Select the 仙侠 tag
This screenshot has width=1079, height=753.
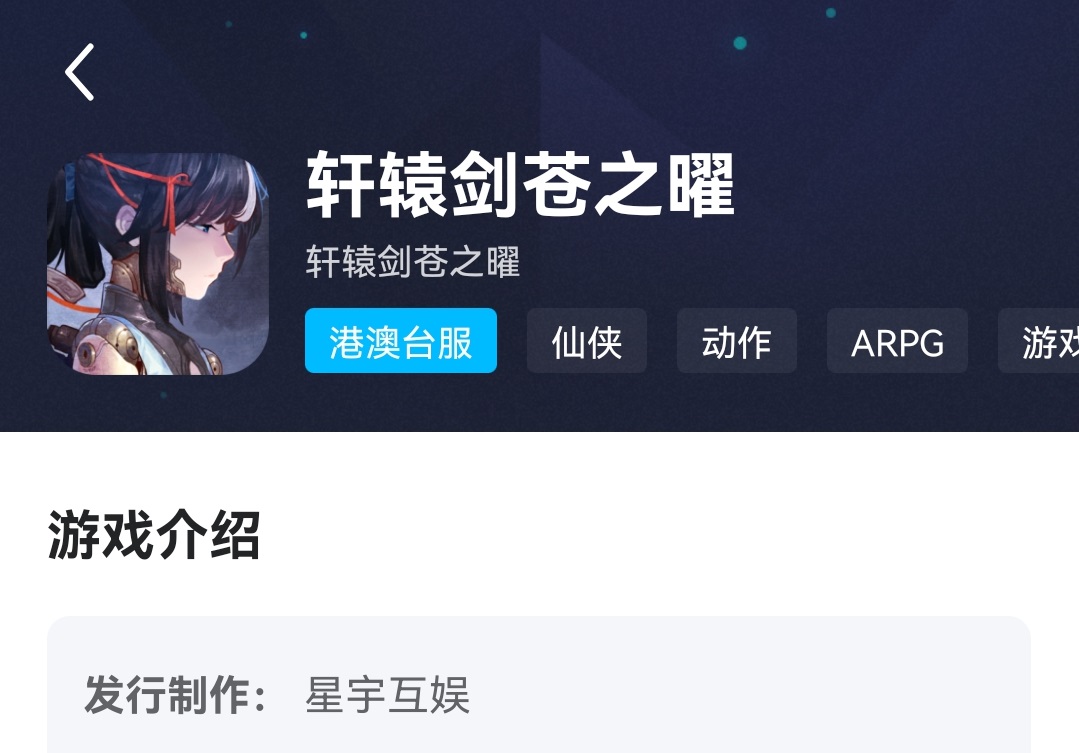click(x=586, y=341)
